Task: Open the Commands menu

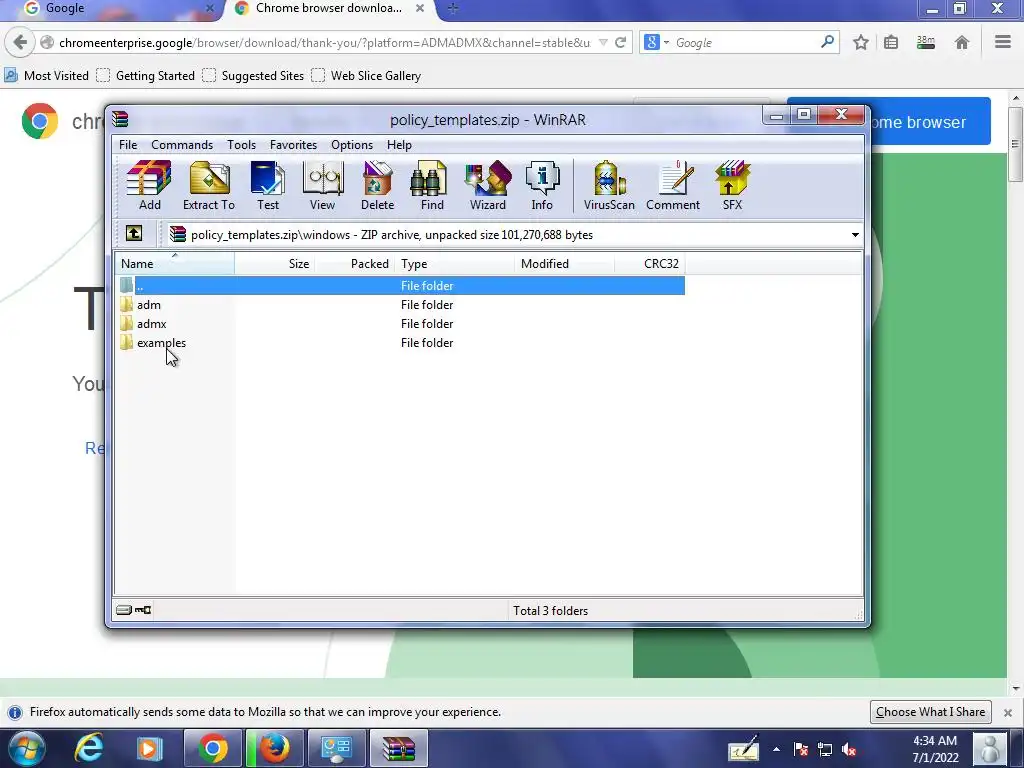Action: coord(182,145)
